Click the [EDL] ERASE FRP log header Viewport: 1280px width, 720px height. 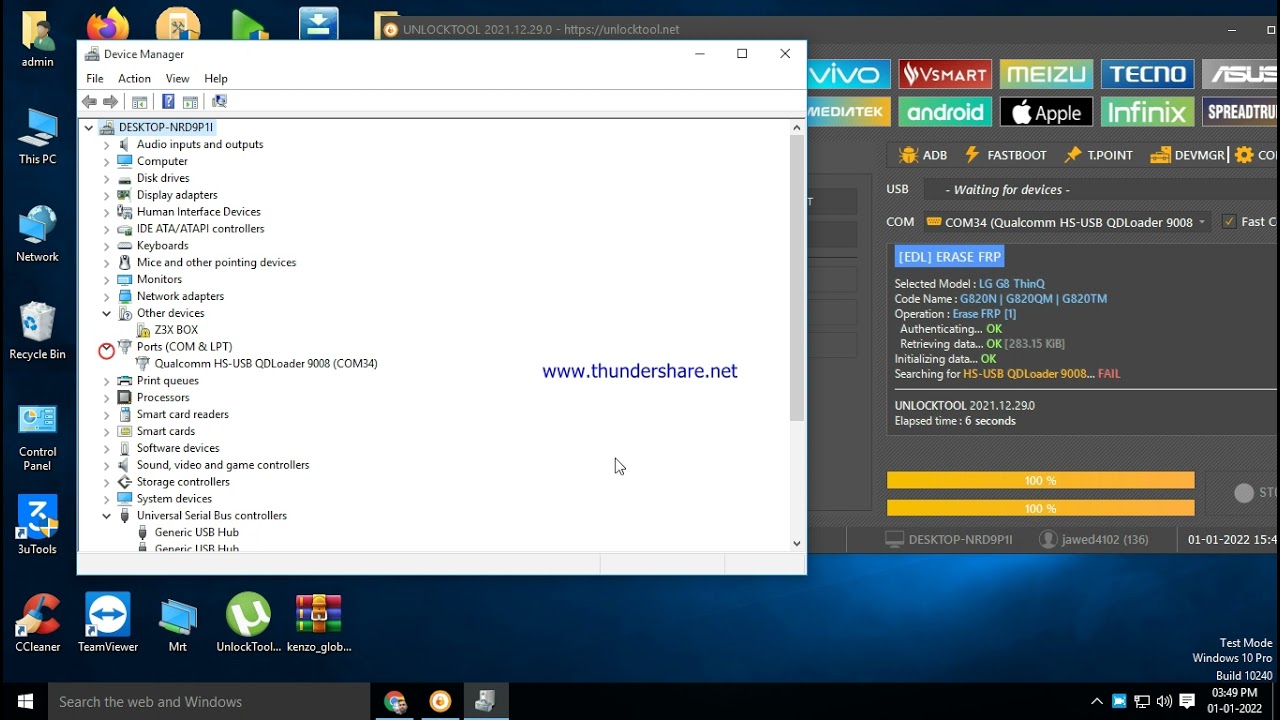pyautogui.click(x=950, y=257)
